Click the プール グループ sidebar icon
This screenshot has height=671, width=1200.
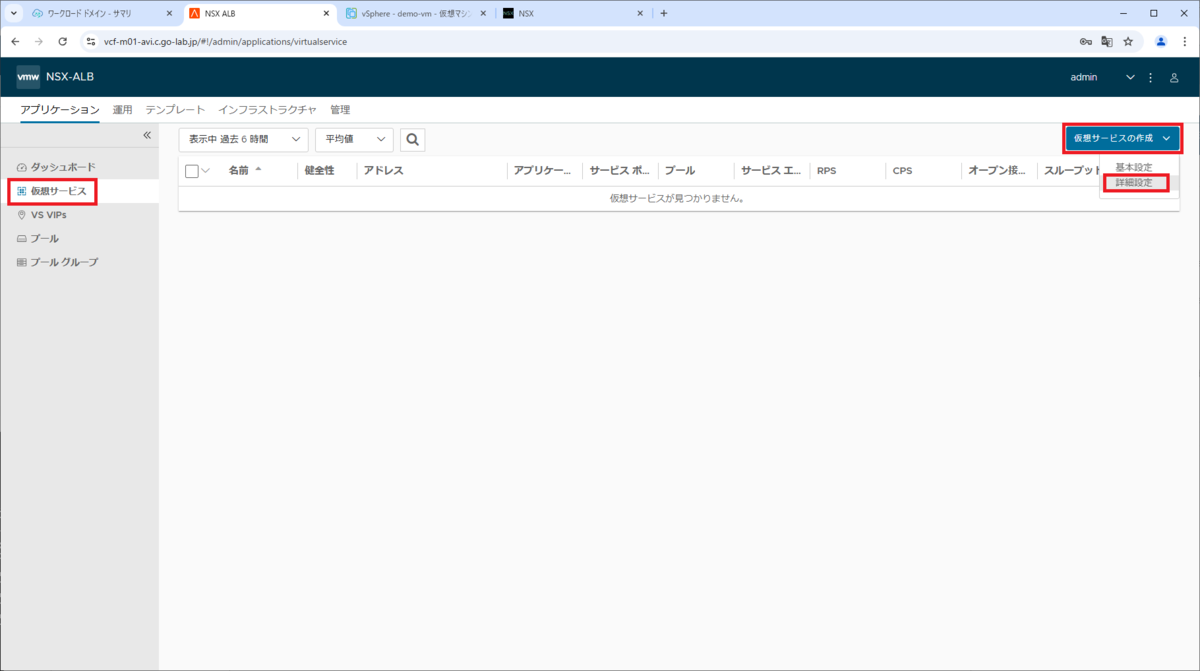[x=22, y=262]
